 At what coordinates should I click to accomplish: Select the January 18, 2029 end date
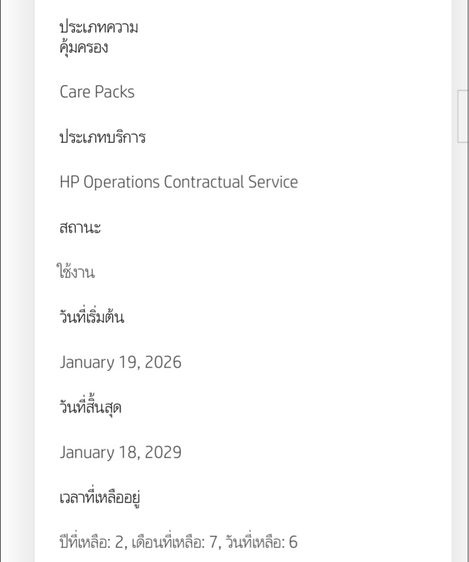point(121,452)
